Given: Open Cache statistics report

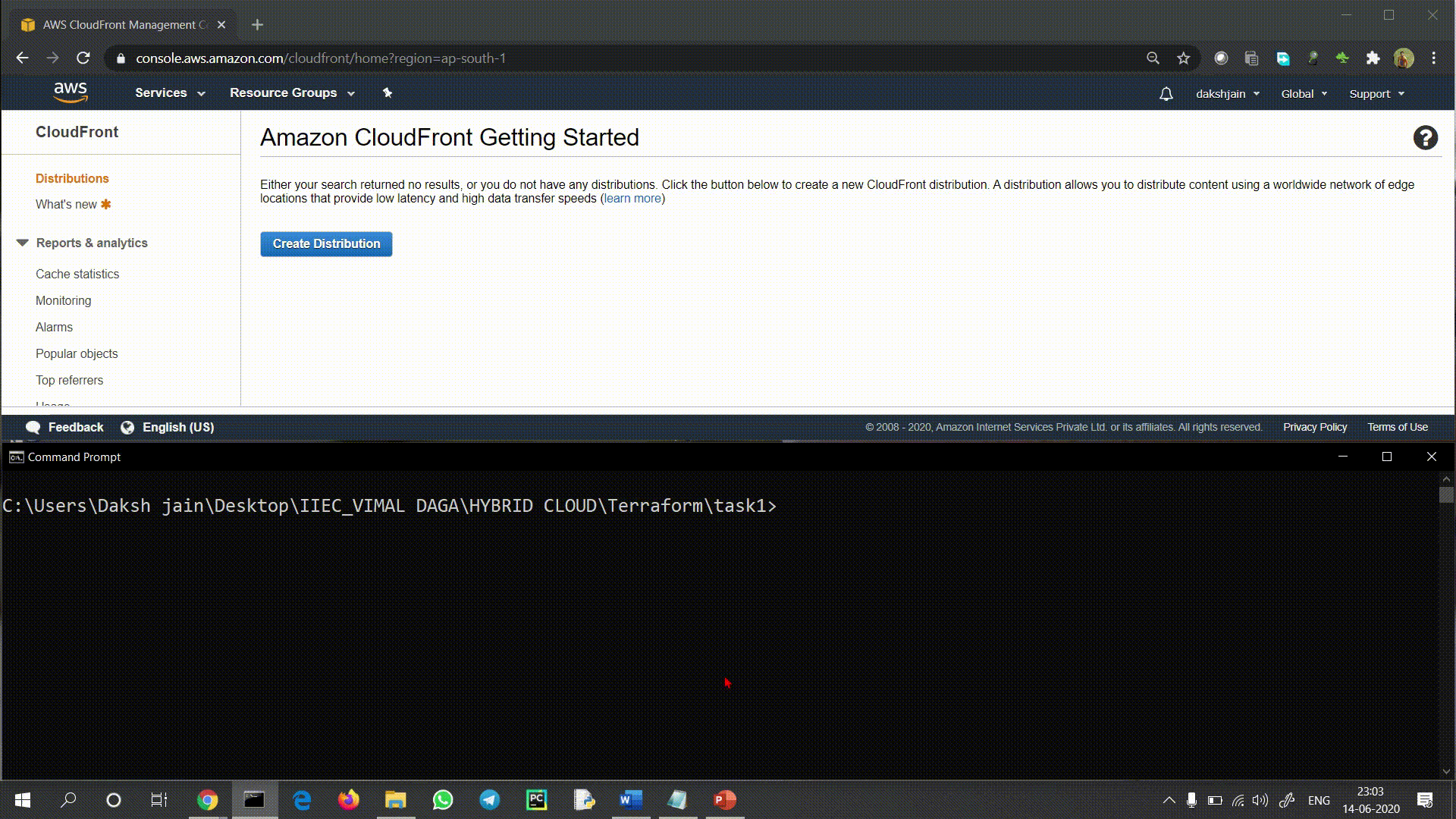Looking at the screenshot, I should click(x=77, y=274).
